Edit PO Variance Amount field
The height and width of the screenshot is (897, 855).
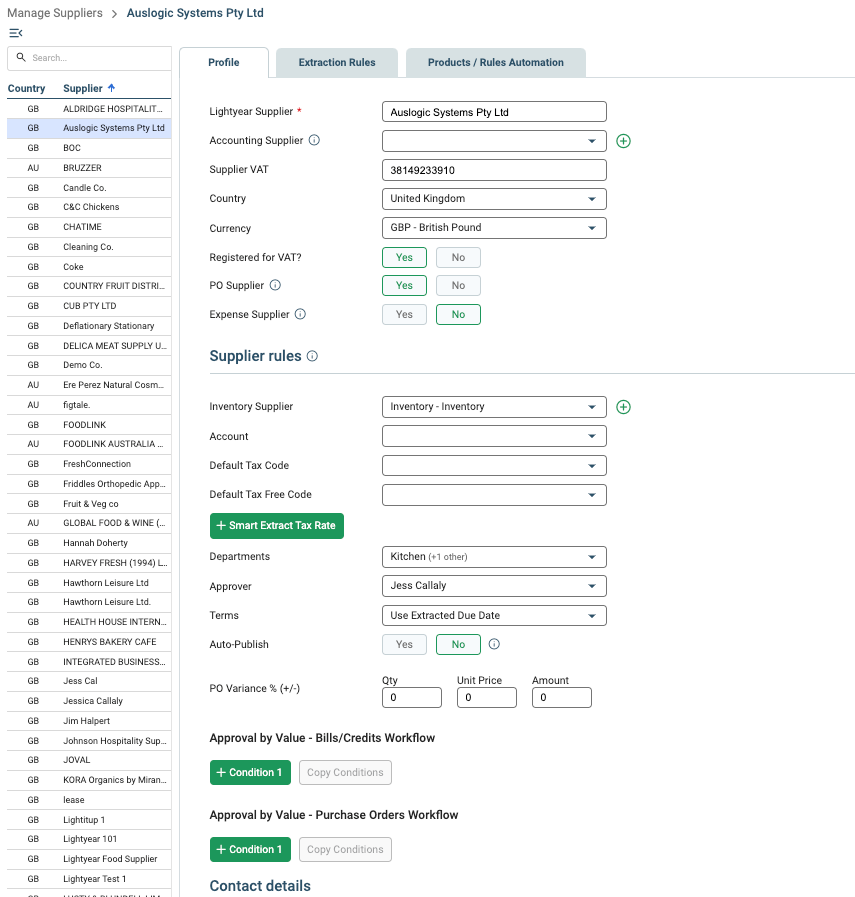coord(562,697)
